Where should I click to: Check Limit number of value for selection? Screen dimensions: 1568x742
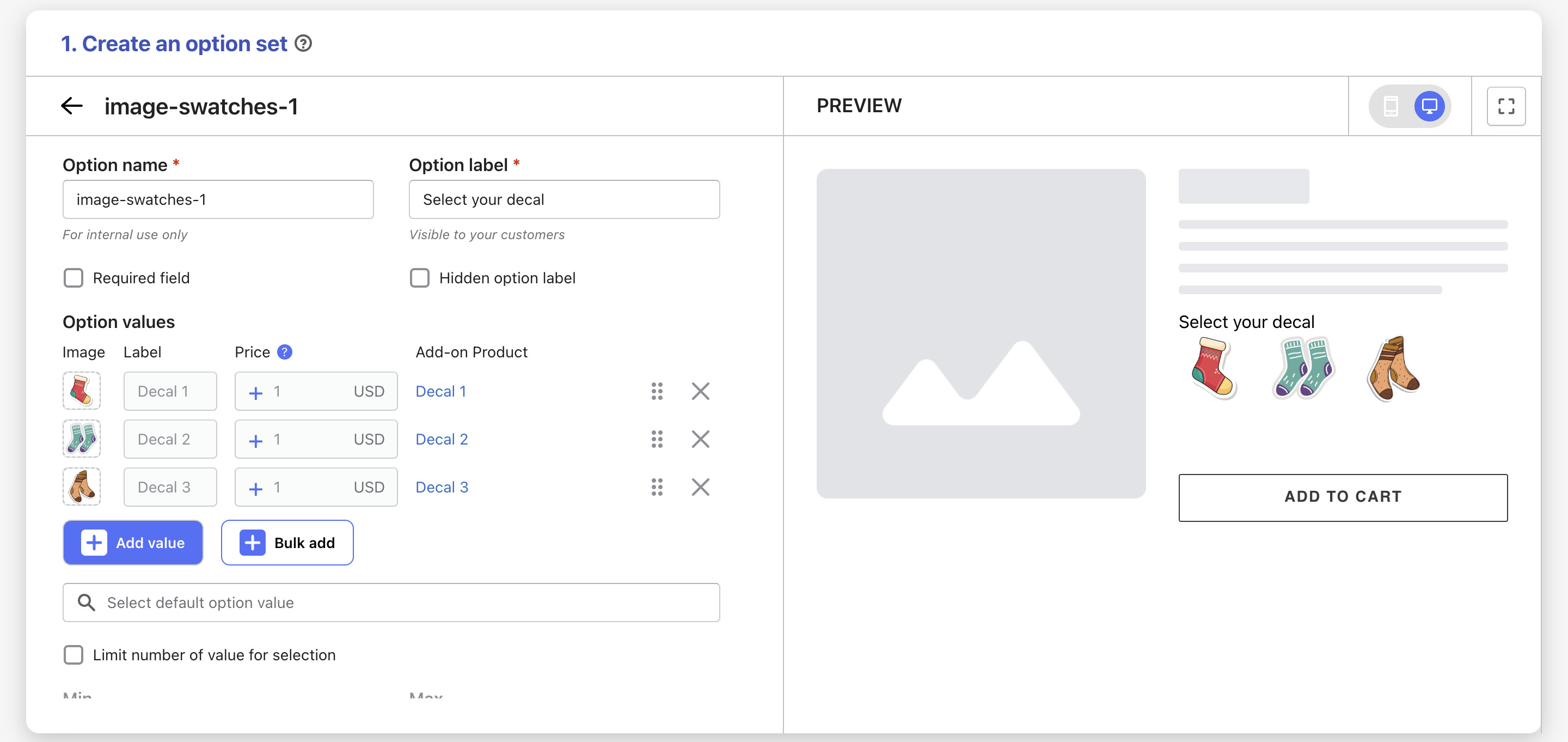point(73,655)
